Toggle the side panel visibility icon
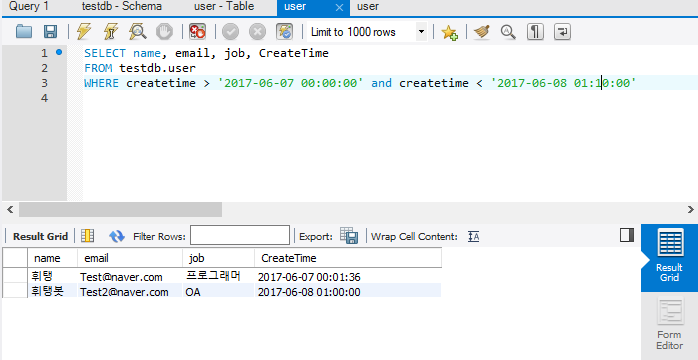This screenshot has width=698, height=360. click(627, 235)
